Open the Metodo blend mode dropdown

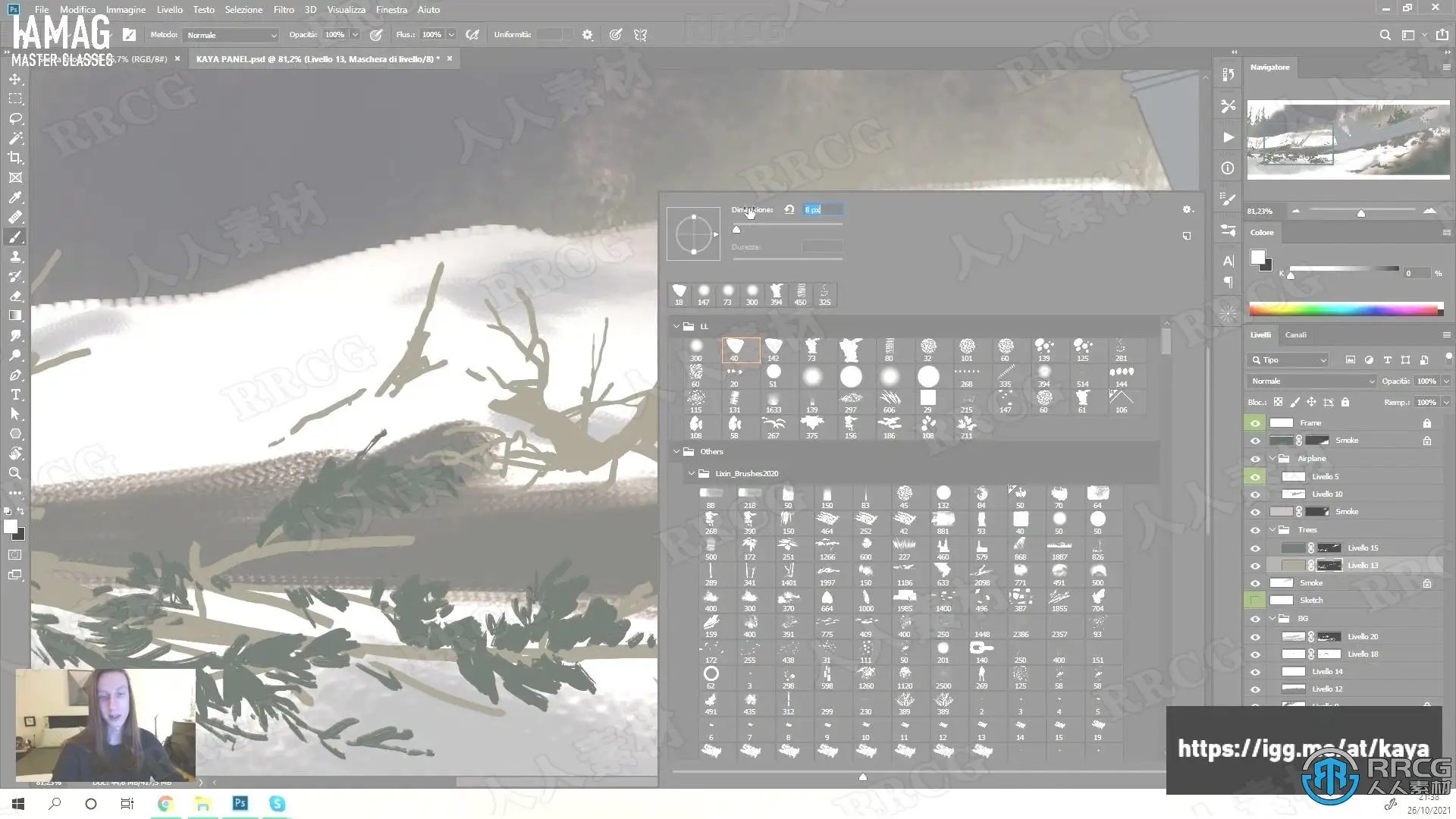pos(231,35)
